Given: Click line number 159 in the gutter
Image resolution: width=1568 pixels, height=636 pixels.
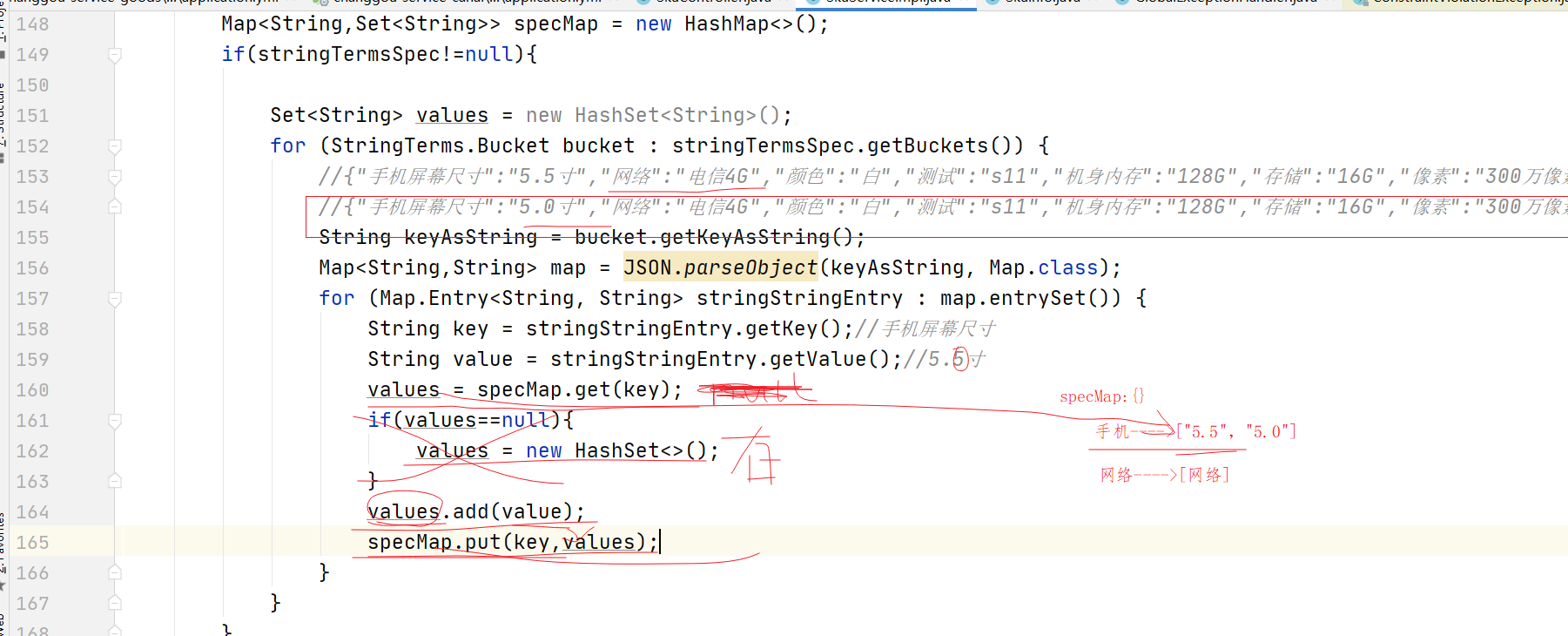Looking at the screenshot, I should 33,360.
